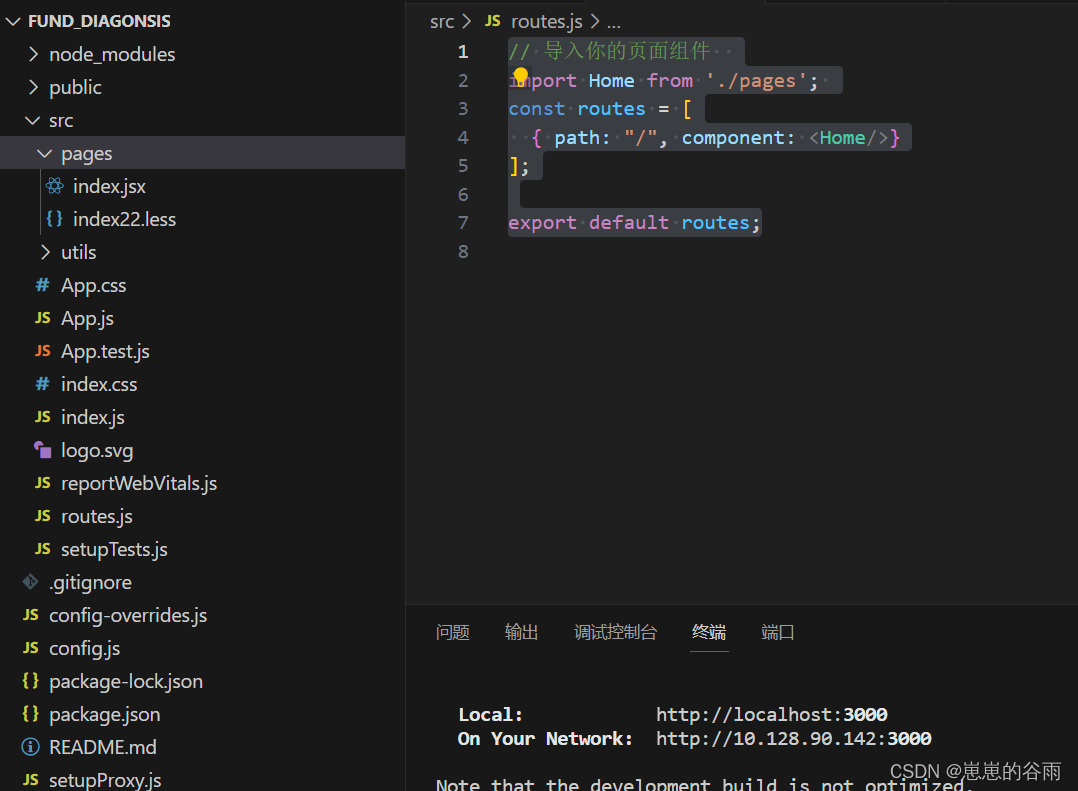Click the braces icon beside index22.less
1078x791 pixels.
(x=54, y=219)
